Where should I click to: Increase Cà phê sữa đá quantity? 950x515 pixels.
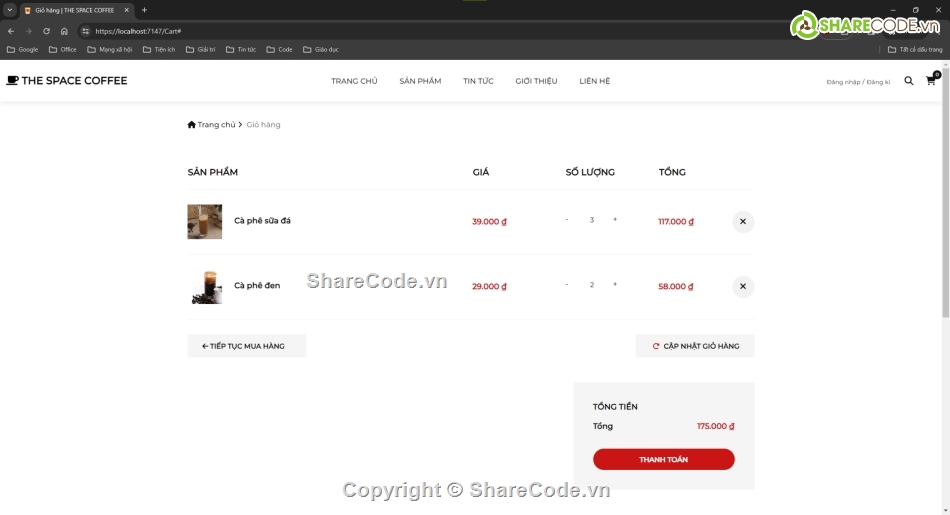click(x=615, y=220)
